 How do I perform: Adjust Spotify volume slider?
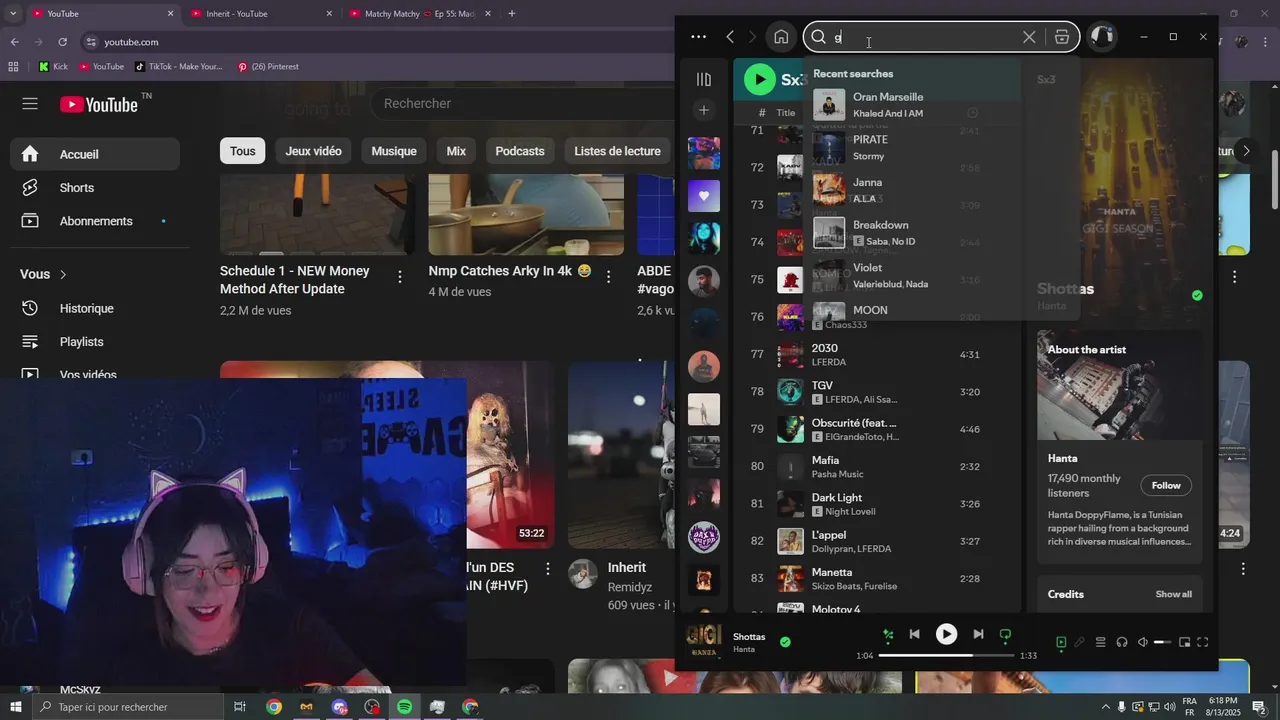click(1162, 642)
